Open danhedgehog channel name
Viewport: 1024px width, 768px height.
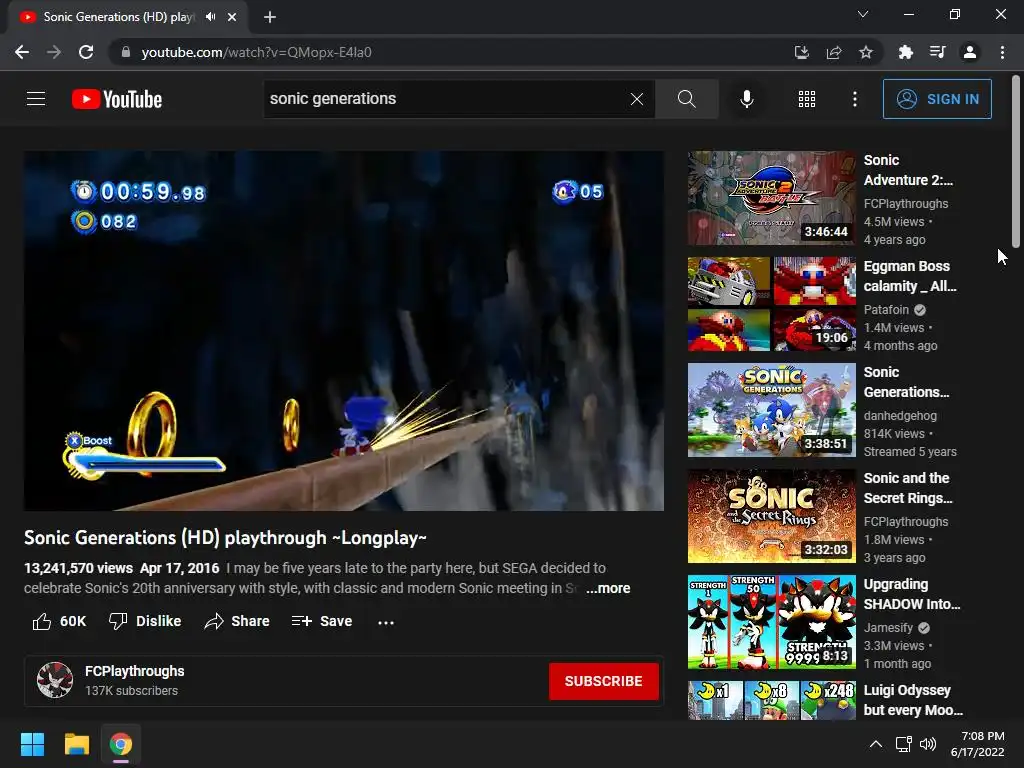900,415
